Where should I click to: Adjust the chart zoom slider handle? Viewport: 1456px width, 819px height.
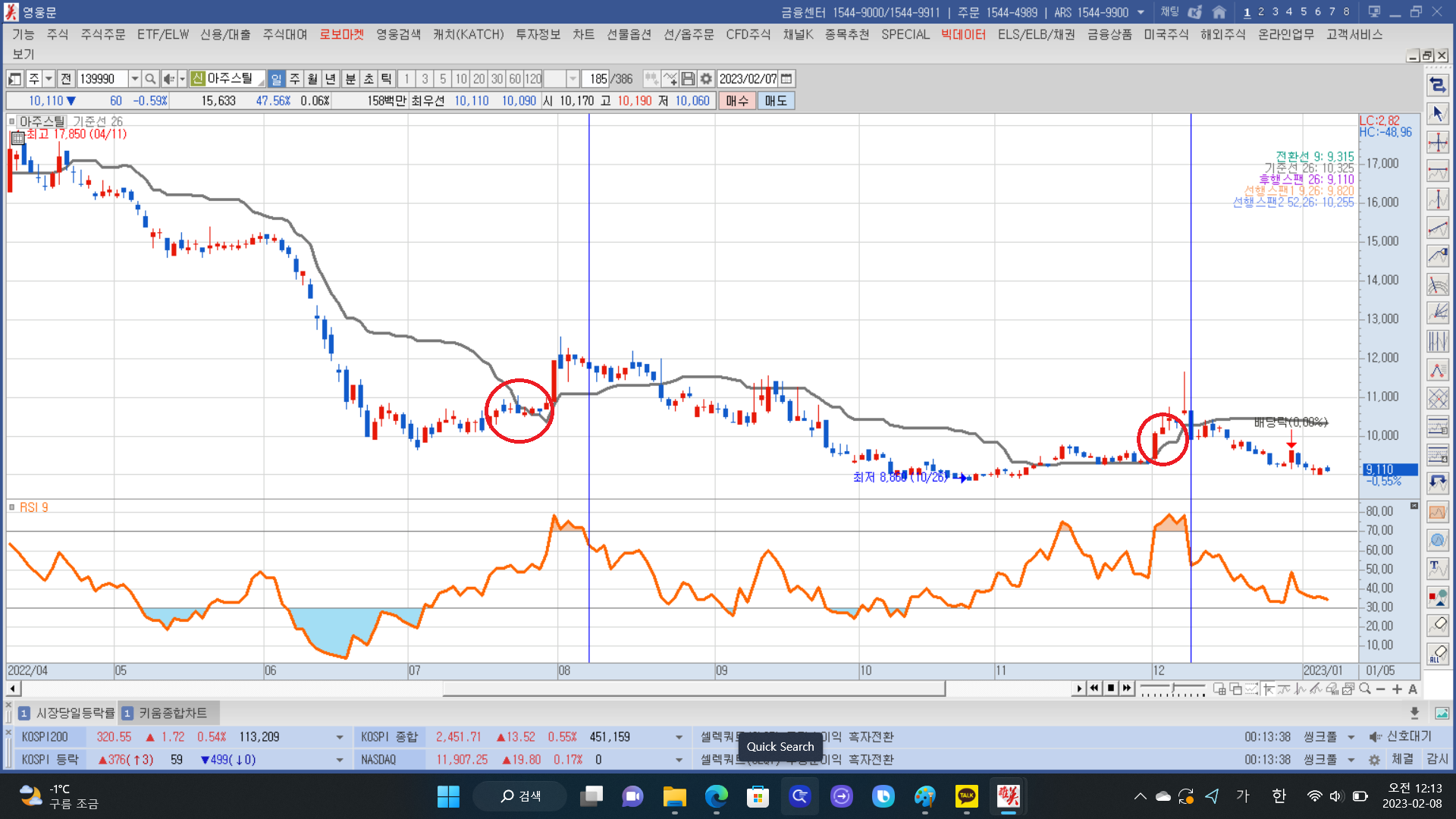1173,689
